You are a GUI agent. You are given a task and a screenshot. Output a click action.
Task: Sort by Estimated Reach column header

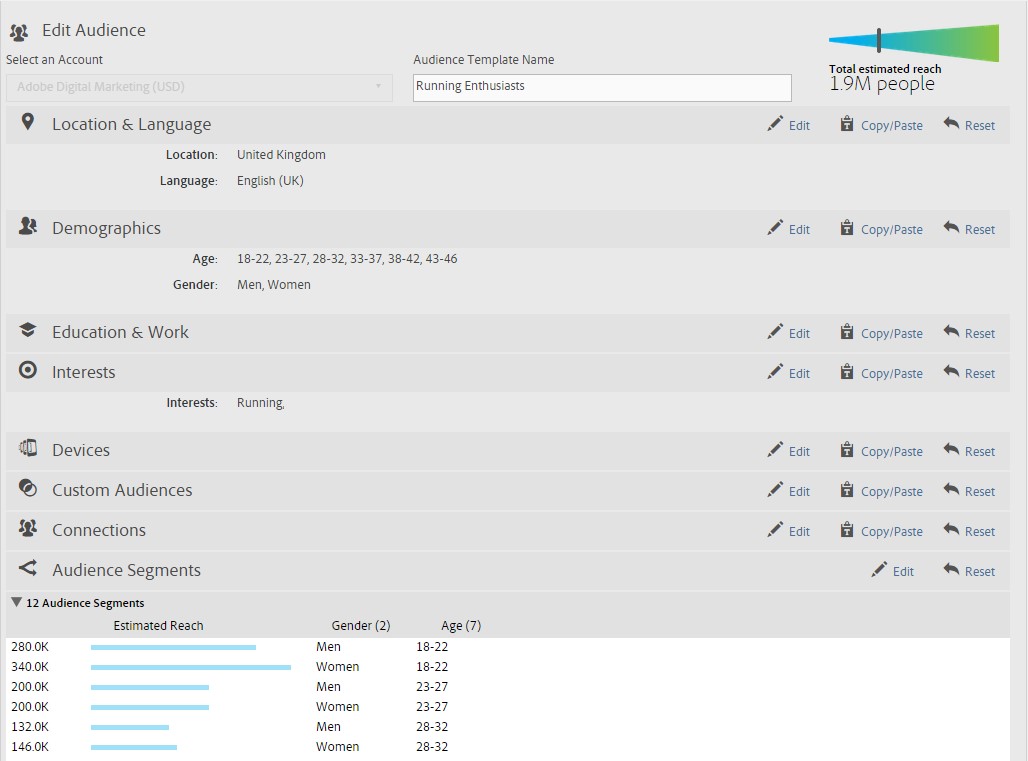click(158, 626)
